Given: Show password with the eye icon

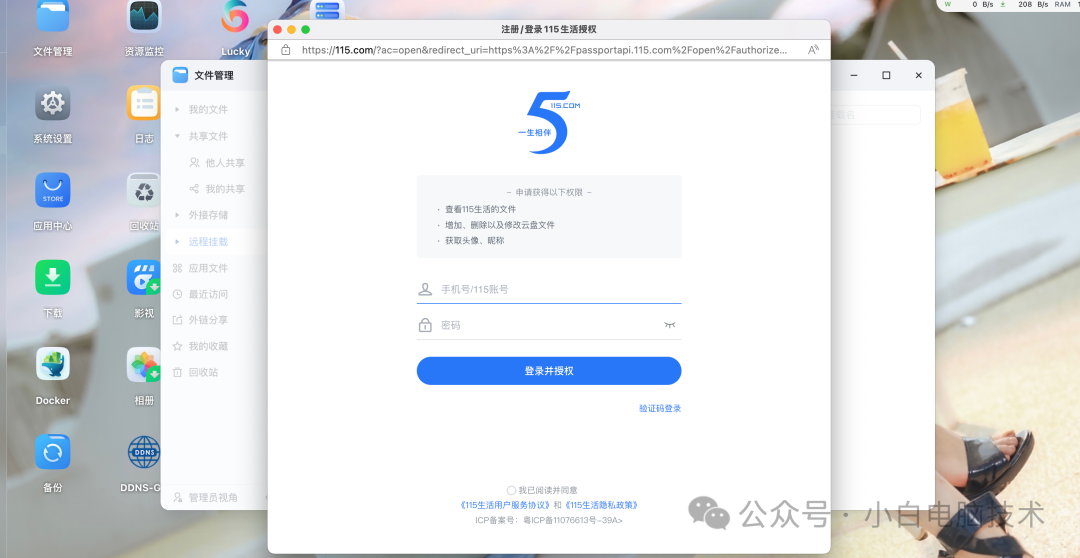Looking at the screenshot, I should click(x=669, y=324).
